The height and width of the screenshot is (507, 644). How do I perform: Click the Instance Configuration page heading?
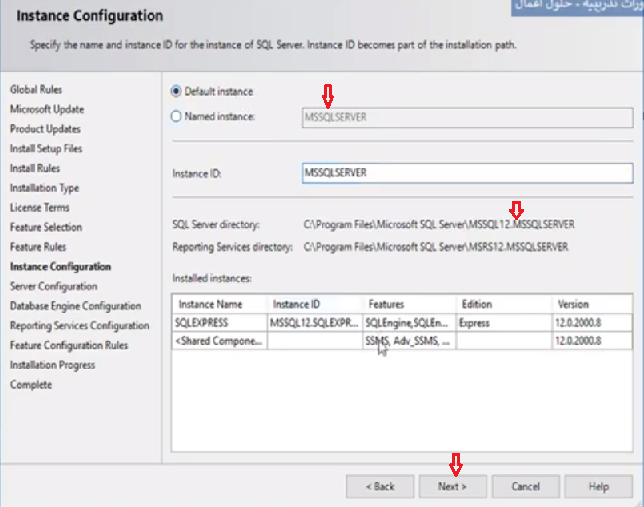(90, 16)
